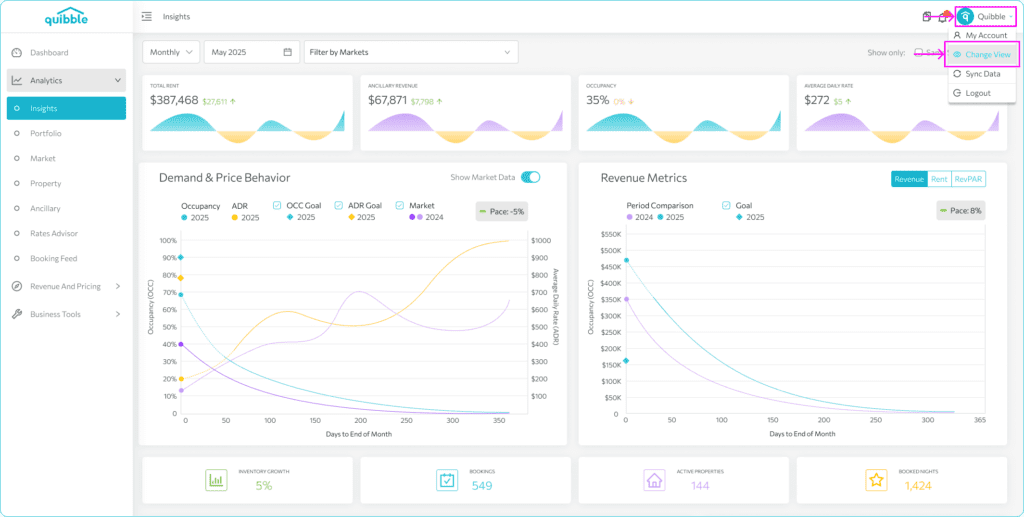
Task: Click the Inventory Growth bar chart icon
Action: pyautogui.click(x=216, y=480)
